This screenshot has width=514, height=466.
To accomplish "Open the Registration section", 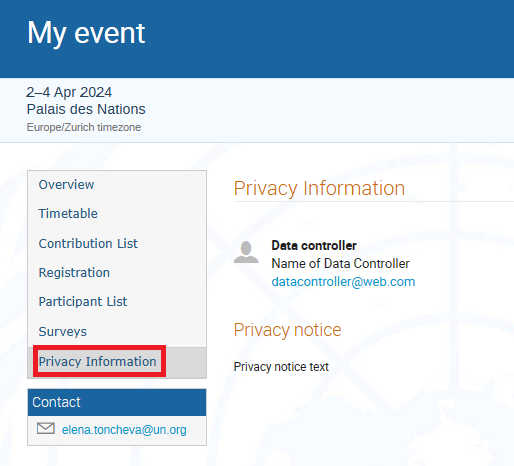I will [x=74, y=273].
